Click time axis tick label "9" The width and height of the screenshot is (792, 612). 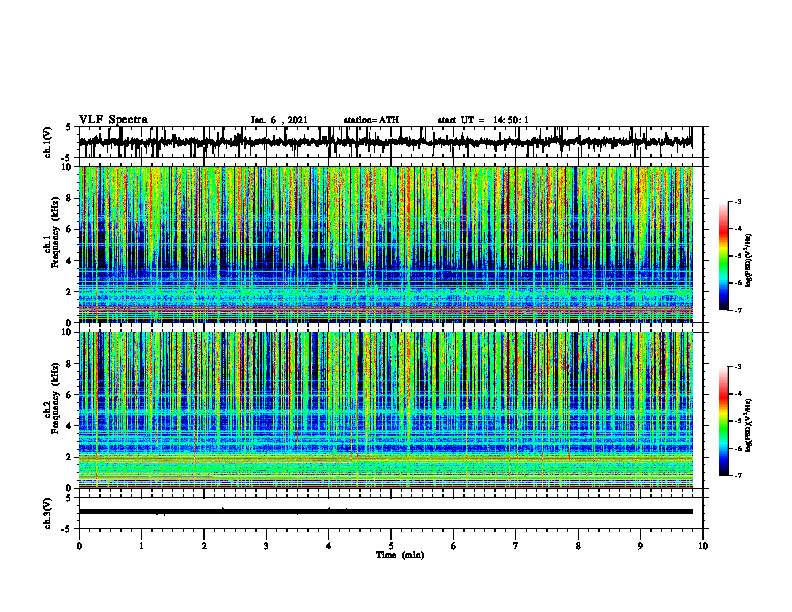click(x=640, y=546)
